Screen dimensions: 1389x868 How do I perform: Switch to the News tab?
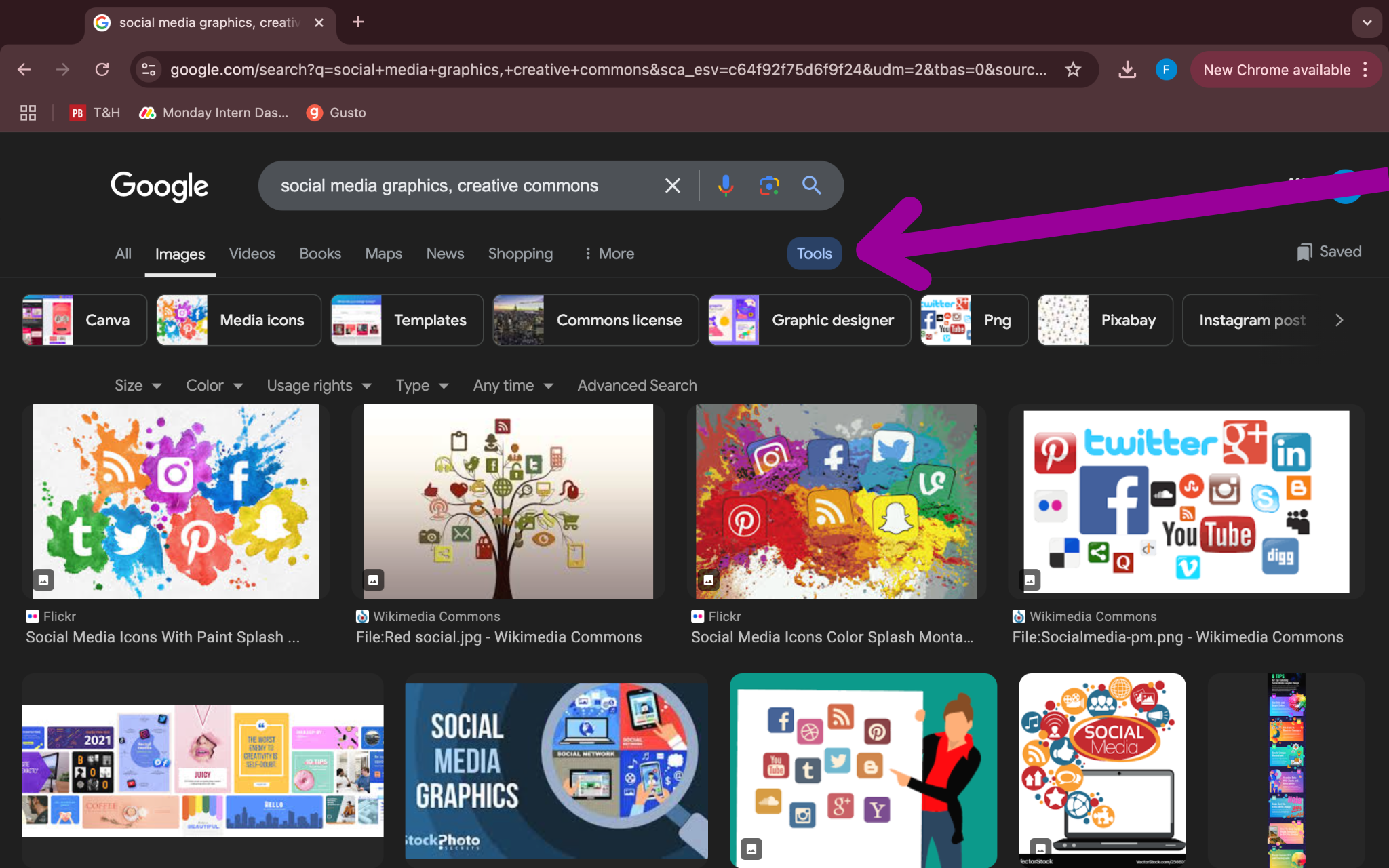tap(445, 254)
